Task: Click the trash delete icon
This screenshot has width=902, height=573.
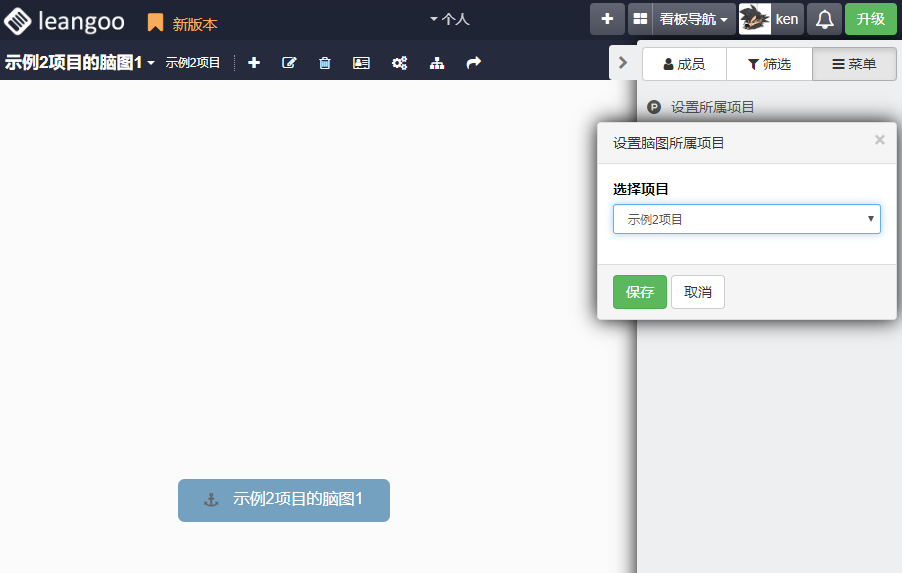Action: point(325,63)
